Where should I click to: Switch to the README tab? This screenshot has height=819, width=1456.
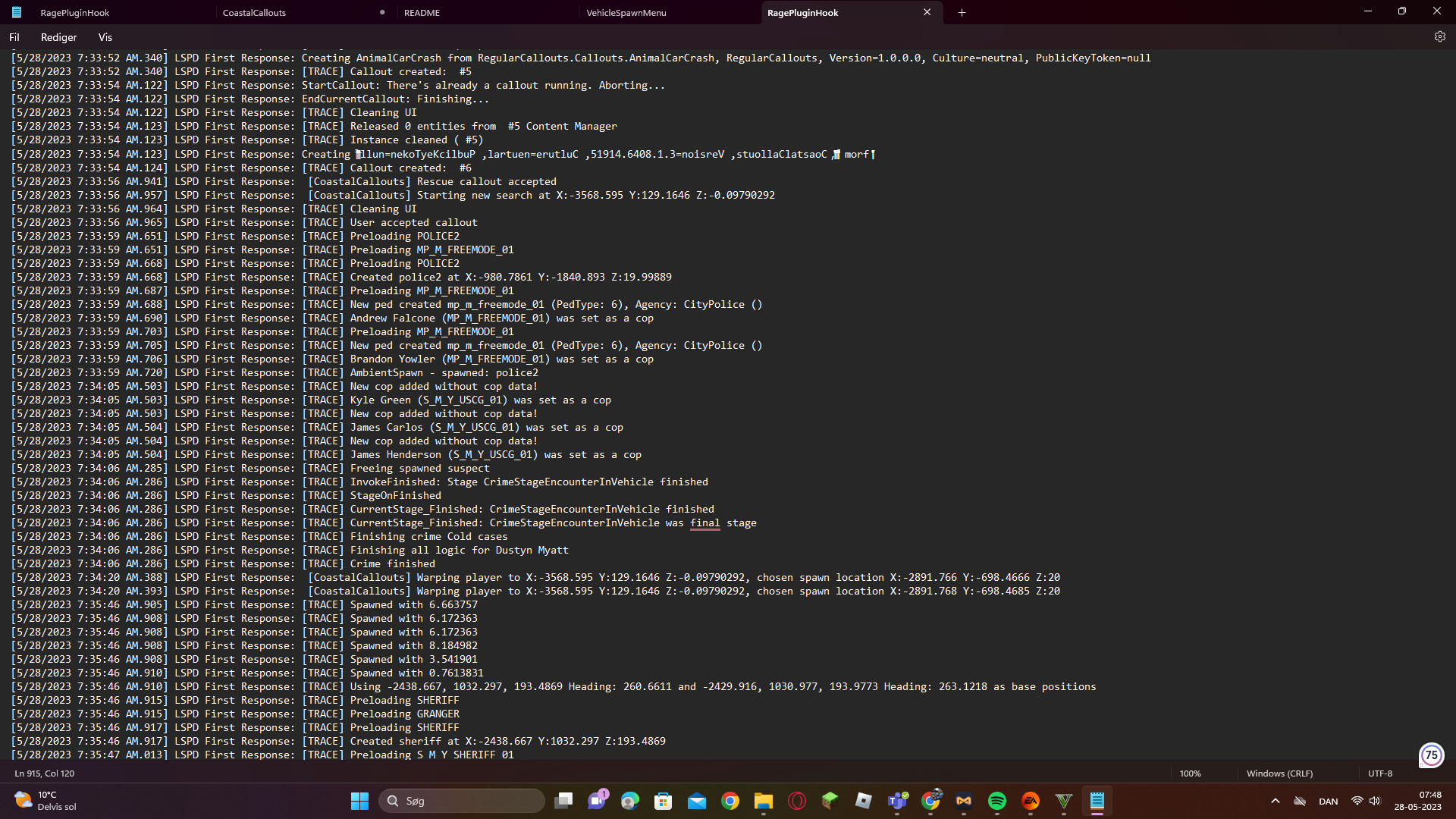point(422,13)
